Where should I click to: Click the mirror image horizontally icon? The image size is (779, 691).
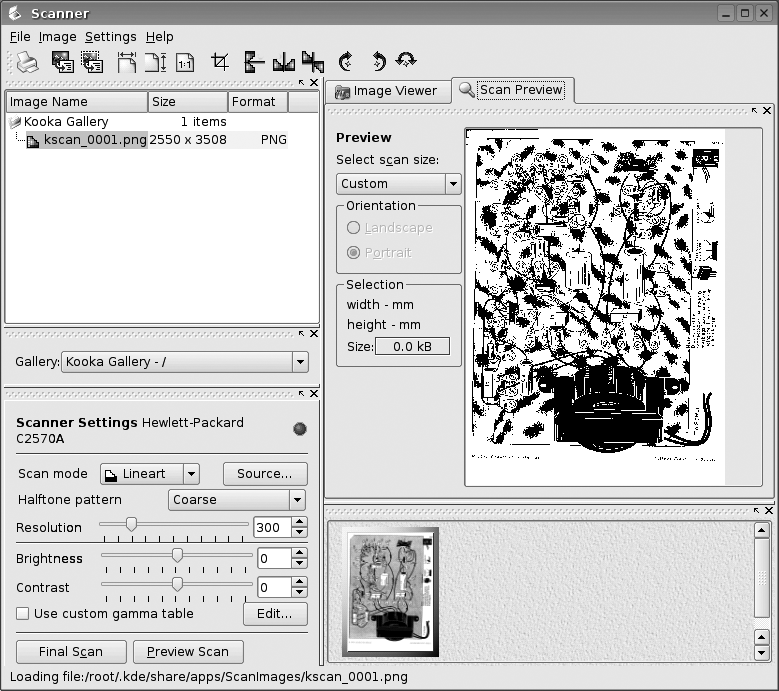(284, 62)
